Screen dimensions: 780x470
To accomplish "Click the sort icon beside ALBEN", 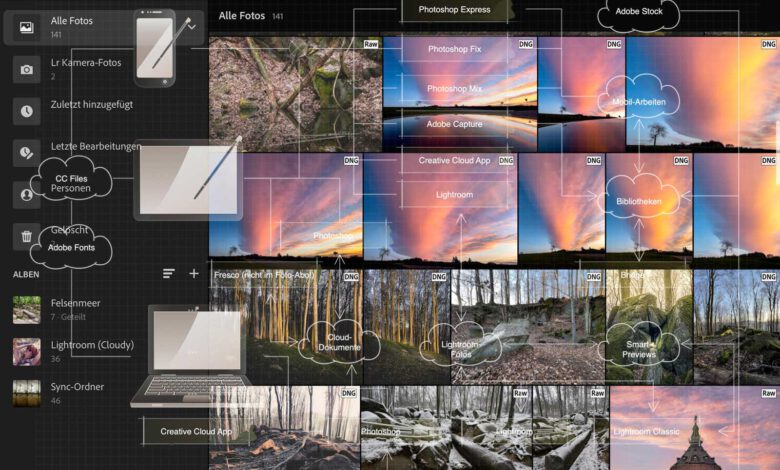I will click(x=169, y=274).
